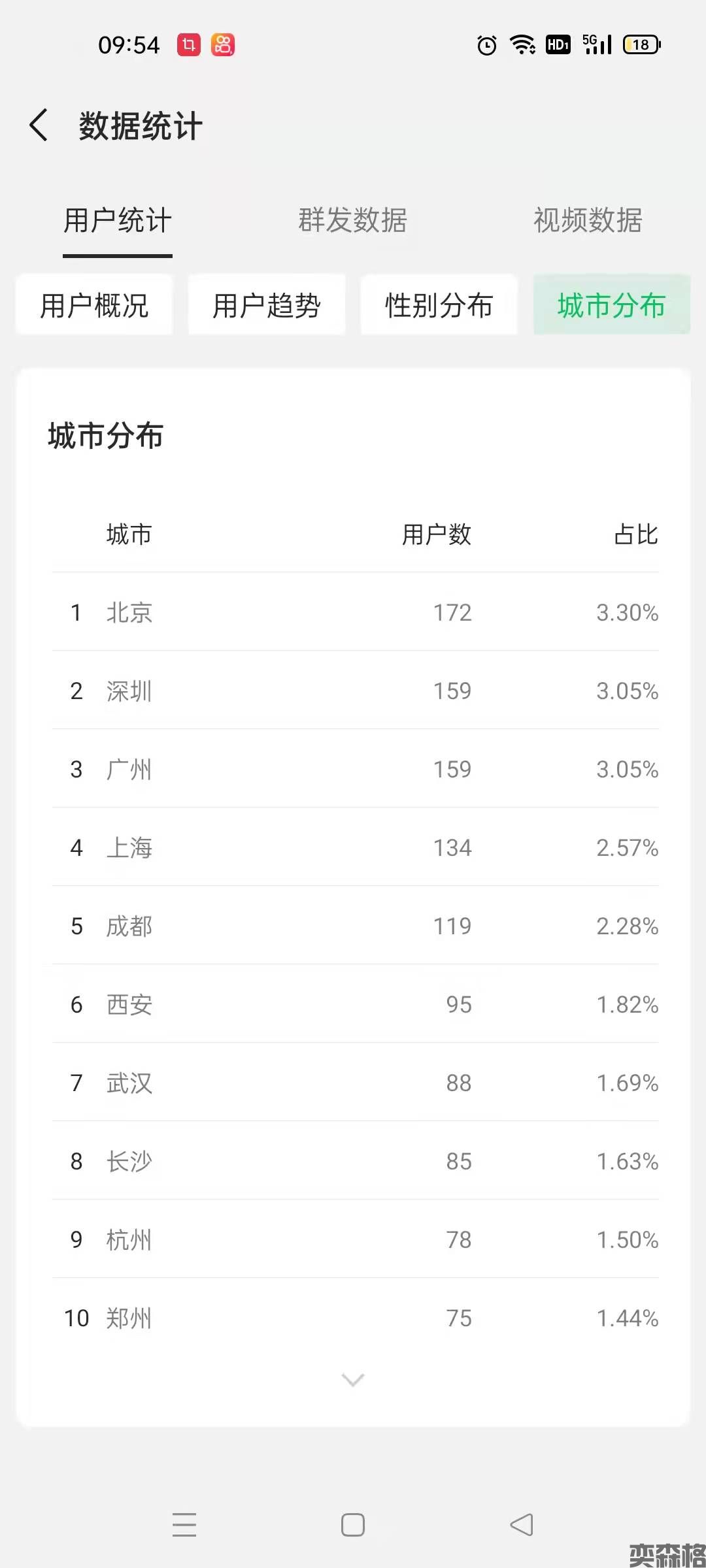
Task: Tap the Kuaishou notification icon in status bar
Action: (x=223, y=45)
